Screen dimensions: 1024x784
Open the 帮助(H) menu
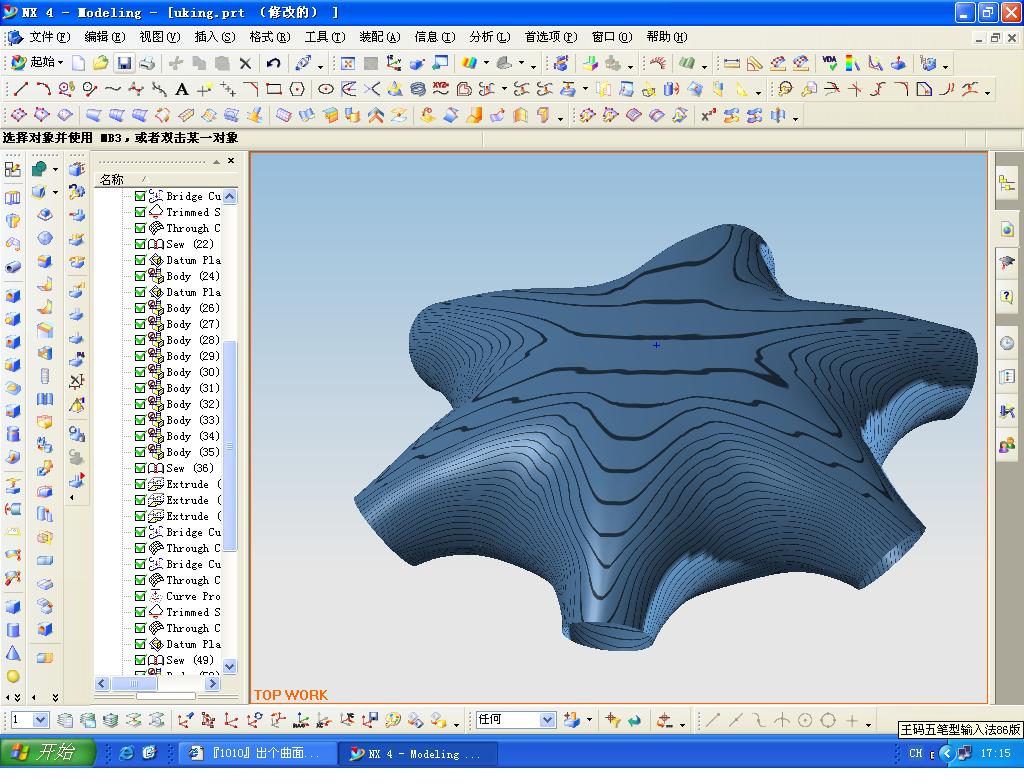coord(667,37)
